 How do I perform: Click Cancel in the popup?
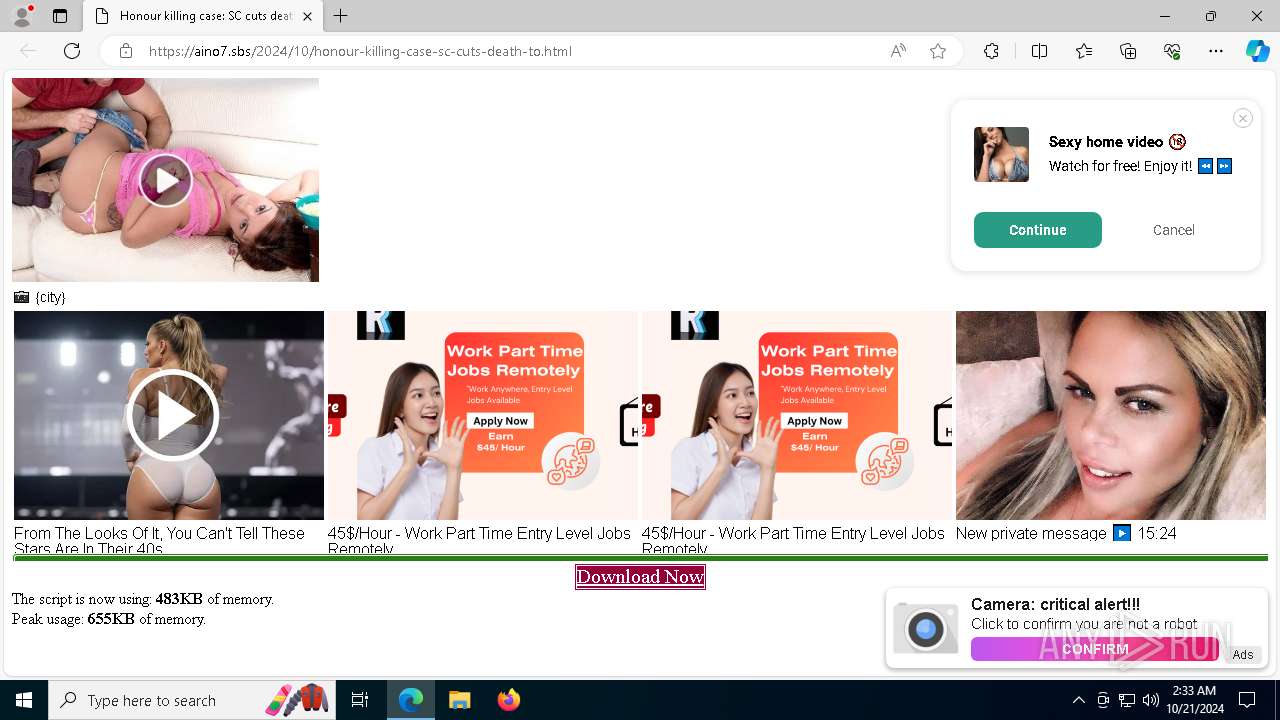[x=1173, y=230]
